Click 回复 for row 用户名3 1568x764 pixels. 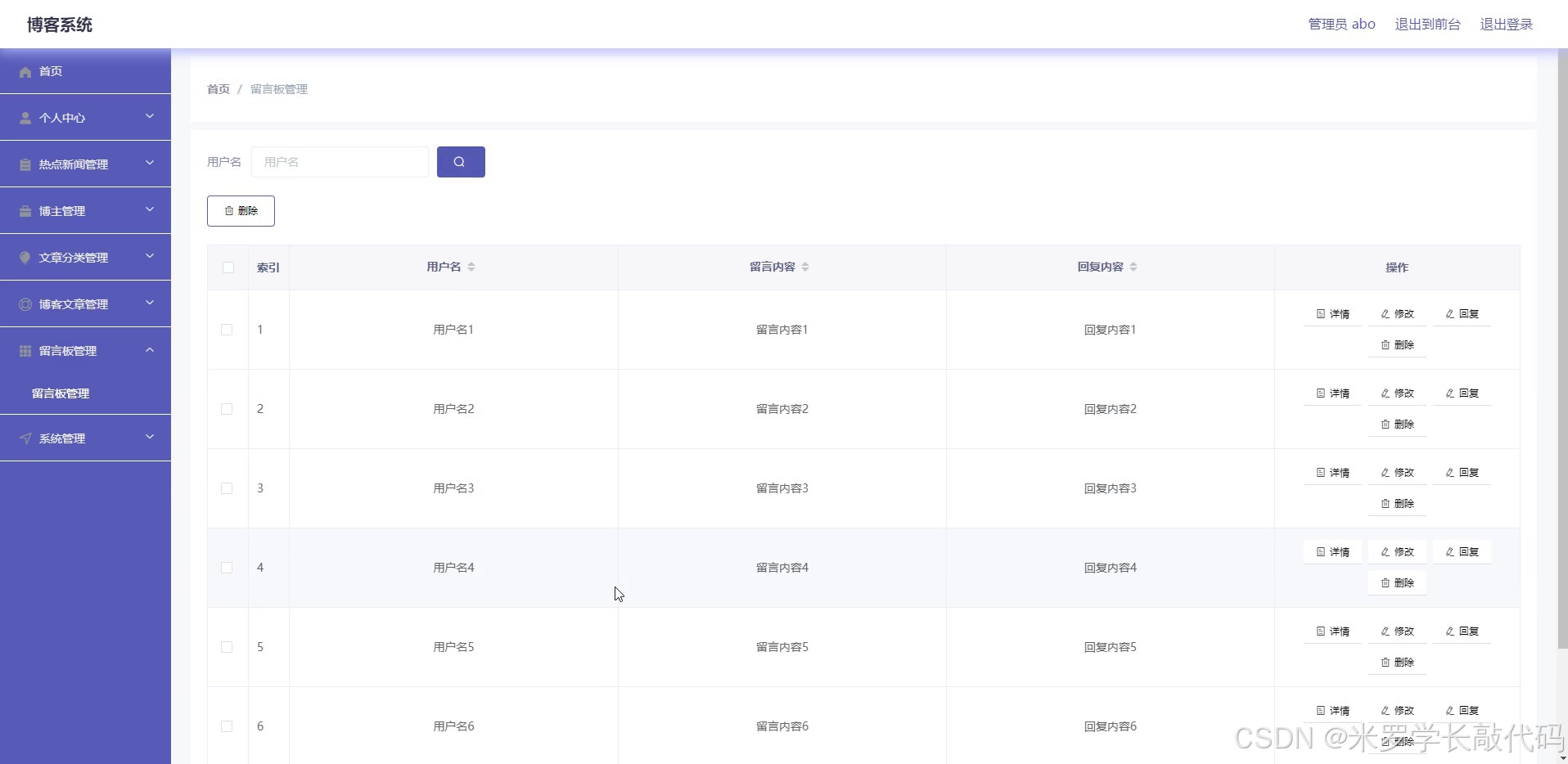point(1462,473)
